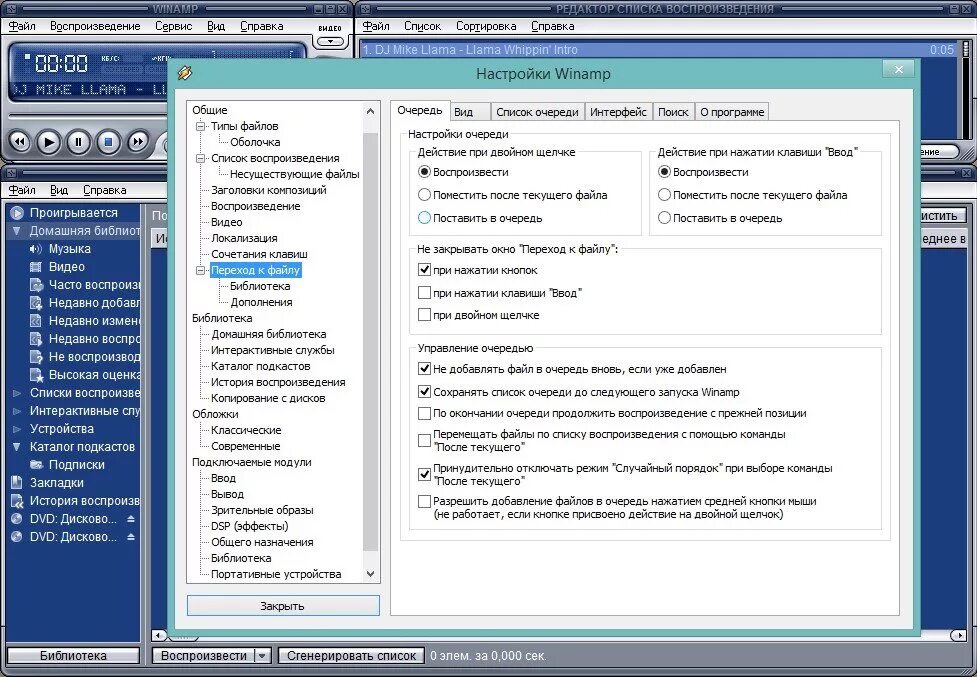Click the Видео film icon in library
The height and width of the screenshot is (677, 977).
click(x=36, y=267)
